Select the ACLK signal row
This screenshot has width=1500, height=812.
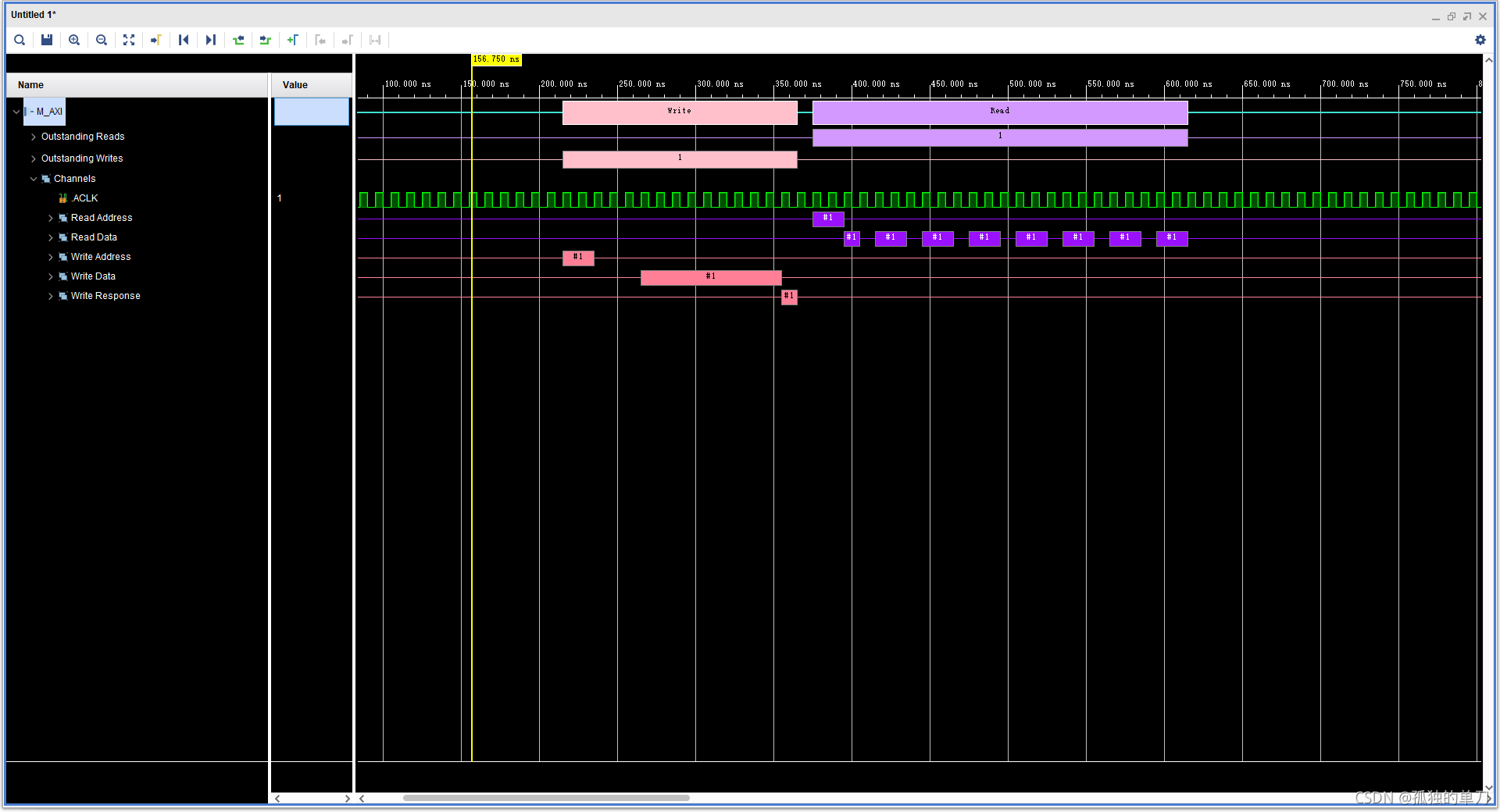pyautogui.click(x=84, y=198)
